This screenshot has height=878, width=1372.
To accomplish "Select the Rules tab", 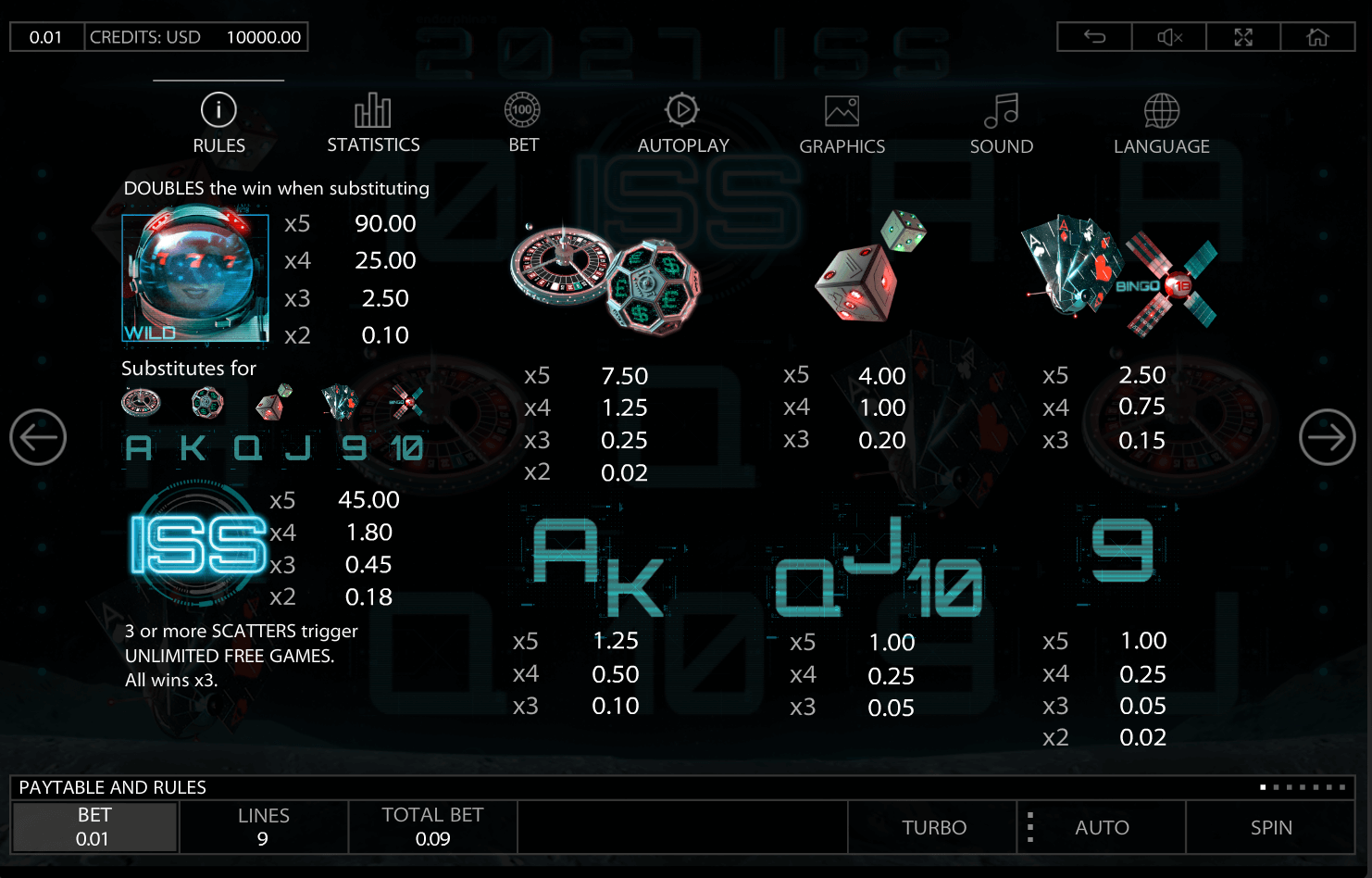I will (x=218, y=122).
